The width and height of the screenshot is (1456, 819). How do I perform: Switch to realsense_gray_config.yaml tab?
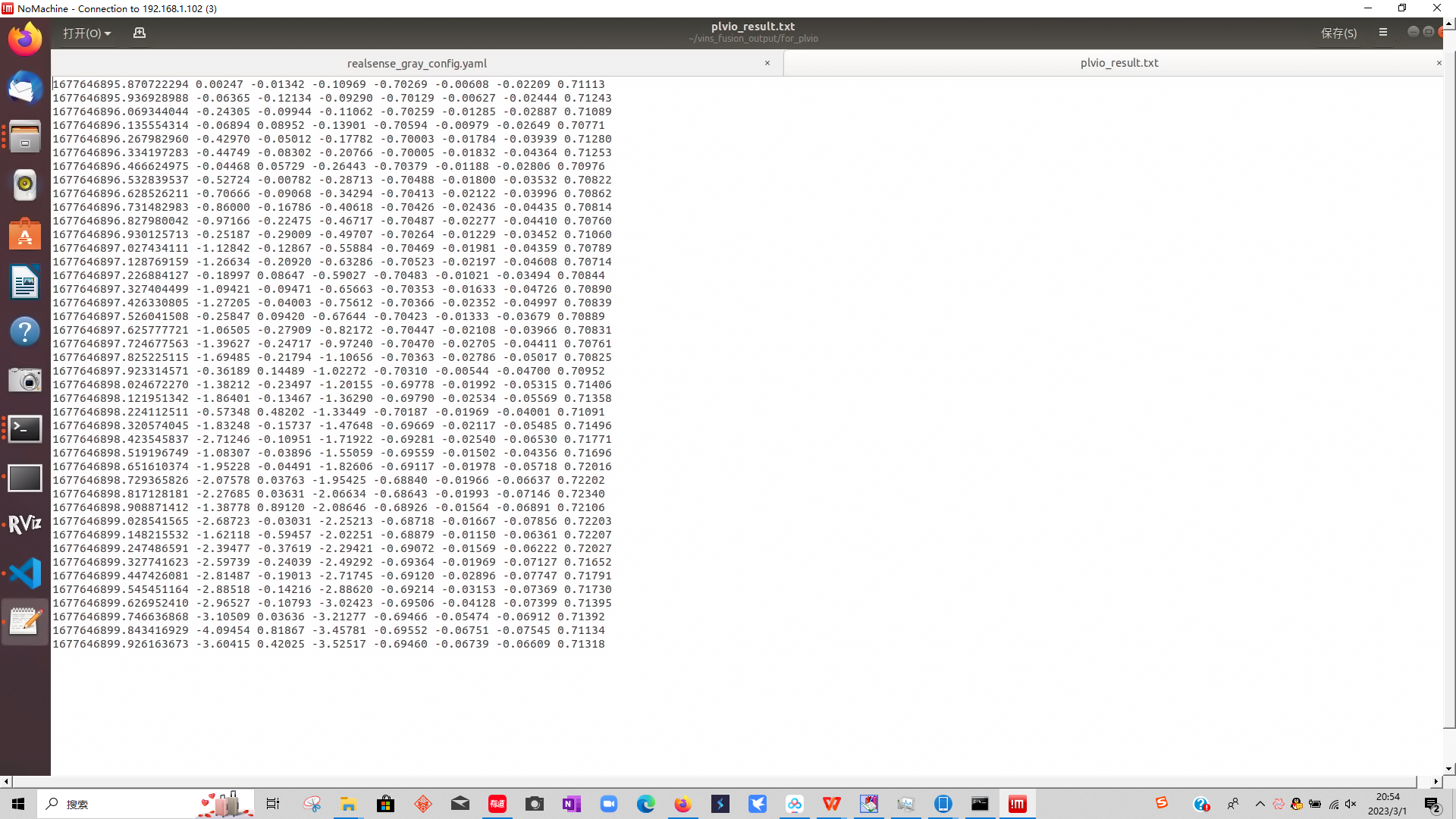[x=416, y=64]
